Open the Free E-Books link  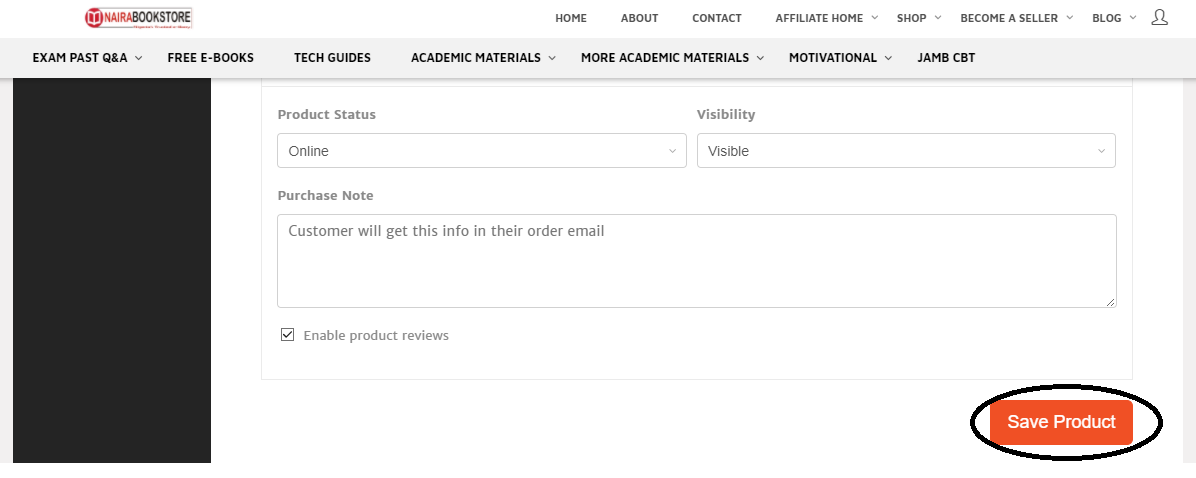210,58
